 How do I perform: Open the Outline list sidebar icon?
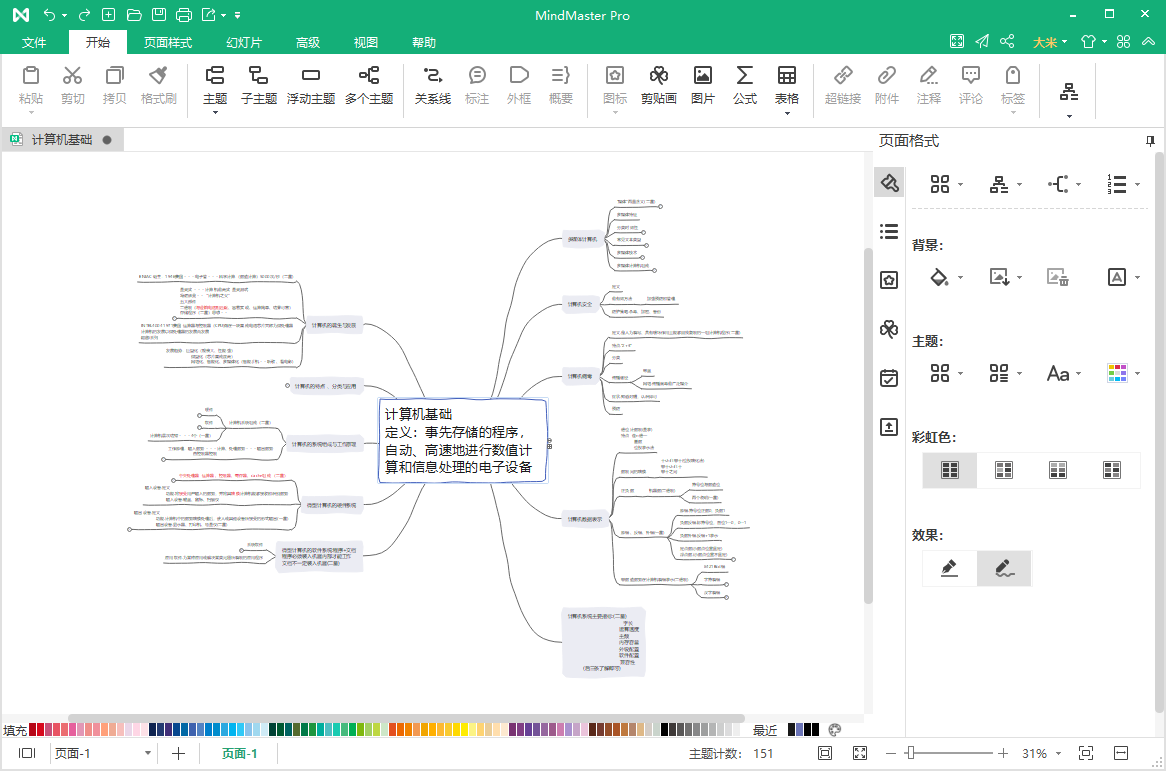[x=889, y=231]
